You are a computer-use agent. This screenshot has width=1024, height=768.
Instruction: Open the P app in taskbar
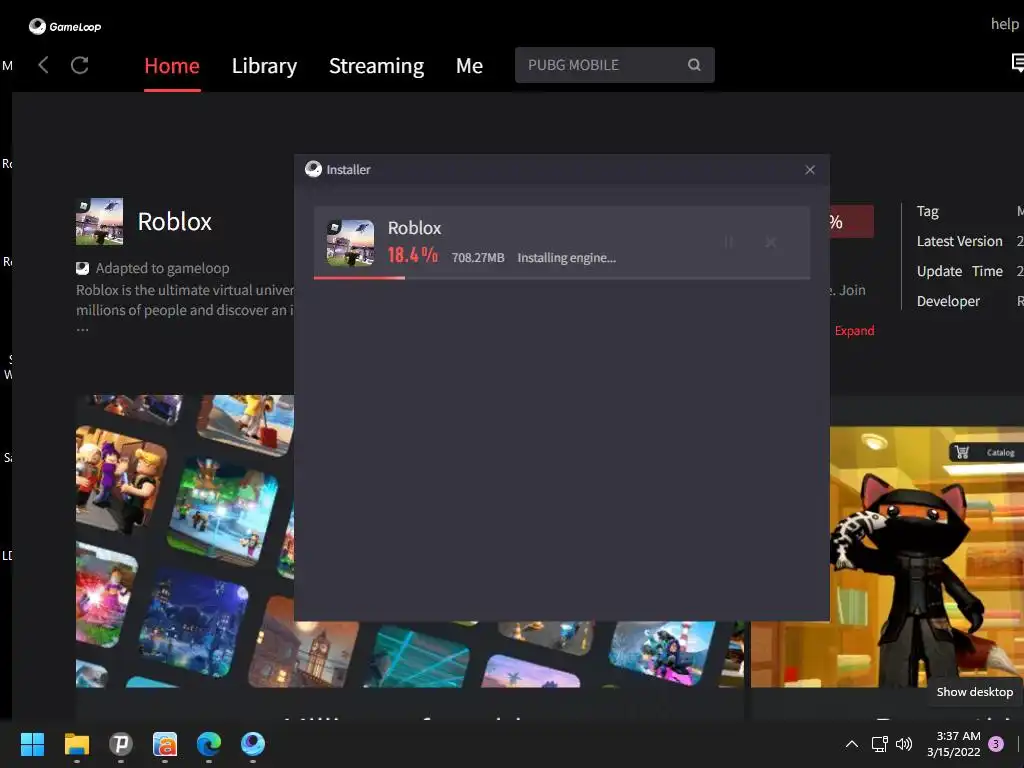point(121,744)
